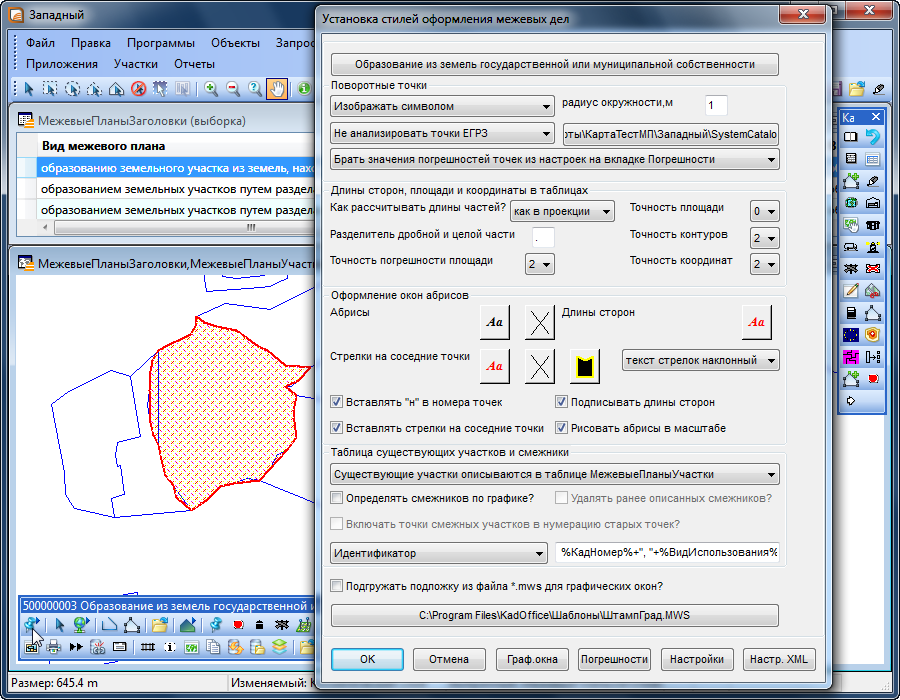Open Абрисы font style button
Image resolution: width=900 pixels, height=700 pixels.
click(494, 322)
